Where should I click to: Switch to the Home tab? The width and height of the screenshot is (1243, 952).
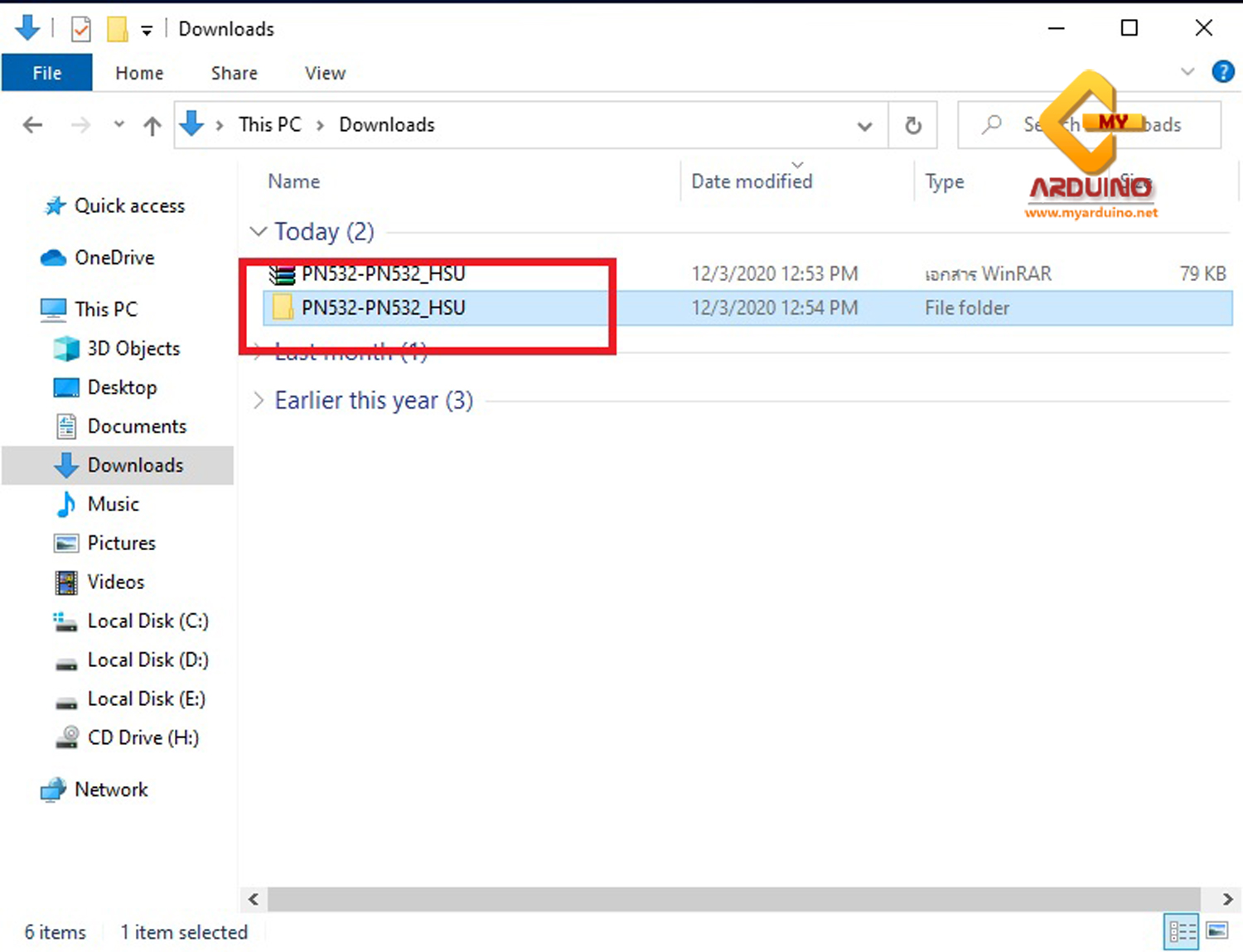[x=138, y=73]
